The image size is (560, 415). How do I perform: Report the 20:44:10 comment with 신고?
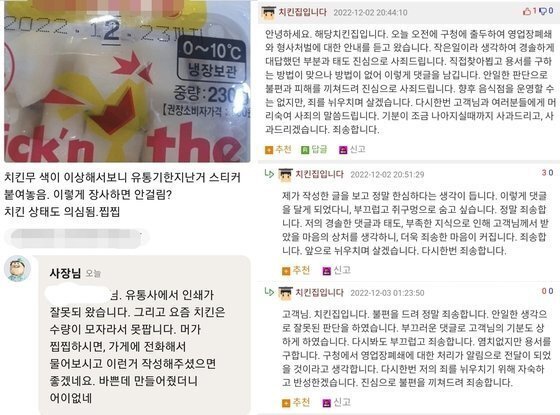352,149
